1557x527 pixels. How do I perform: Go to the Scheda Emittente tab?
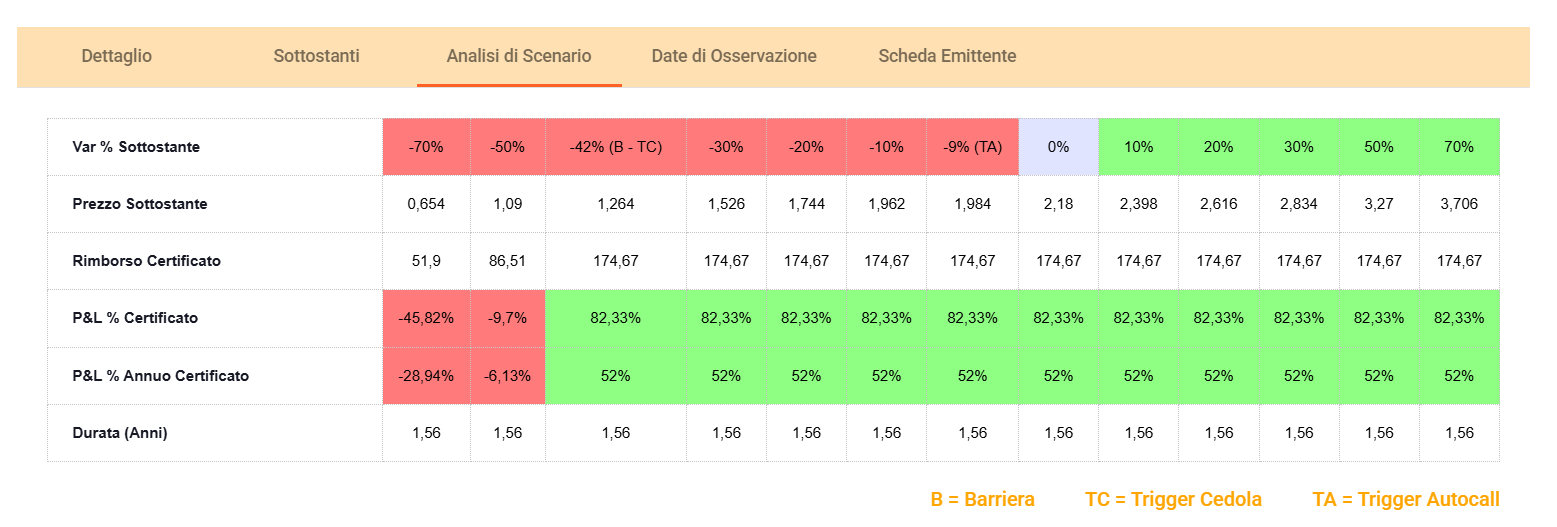(947, 56)
